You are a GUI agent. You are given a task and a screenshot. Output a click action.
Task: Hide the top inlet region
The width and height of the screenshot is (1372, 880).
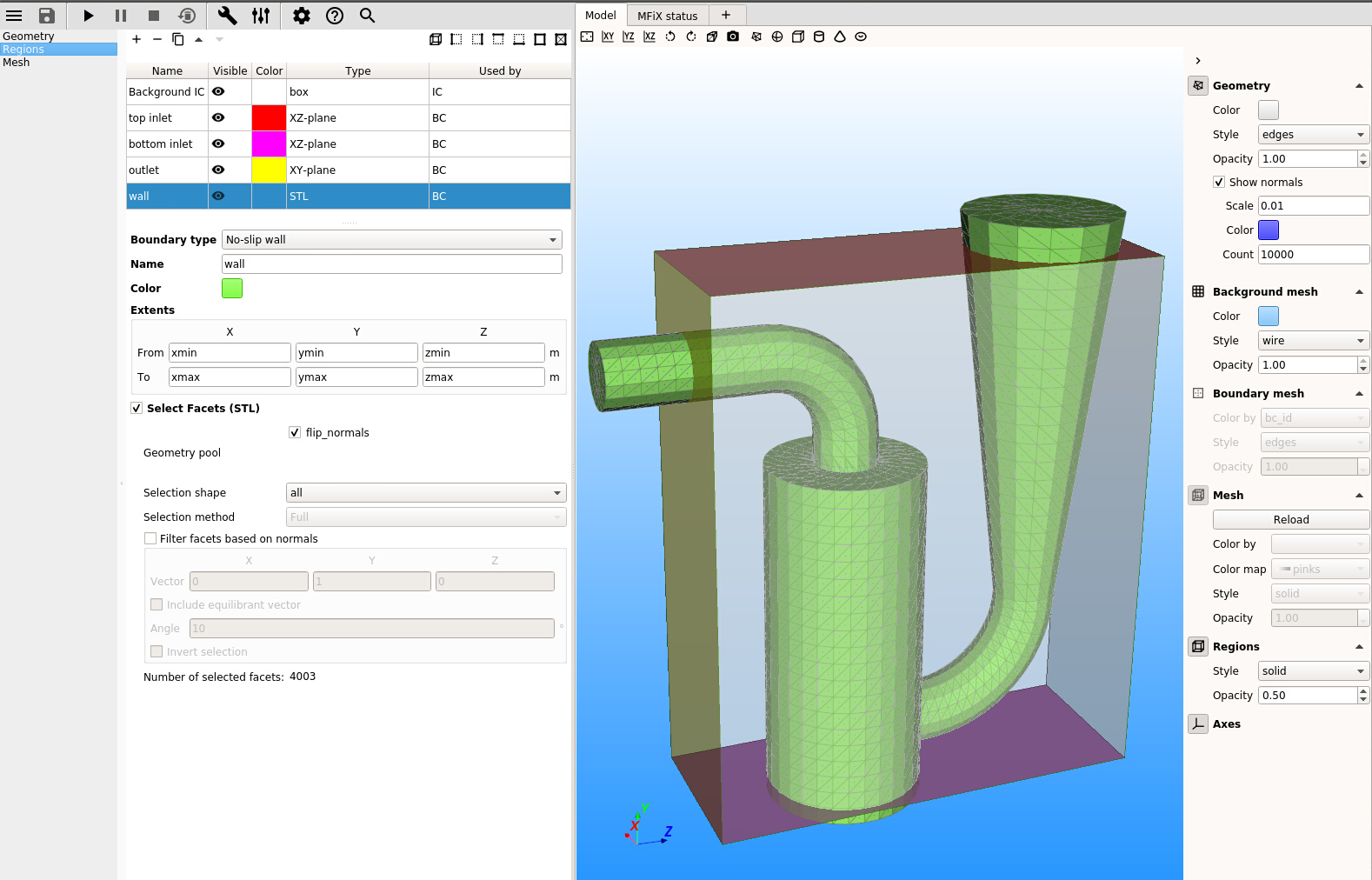[x=218, y=117]
